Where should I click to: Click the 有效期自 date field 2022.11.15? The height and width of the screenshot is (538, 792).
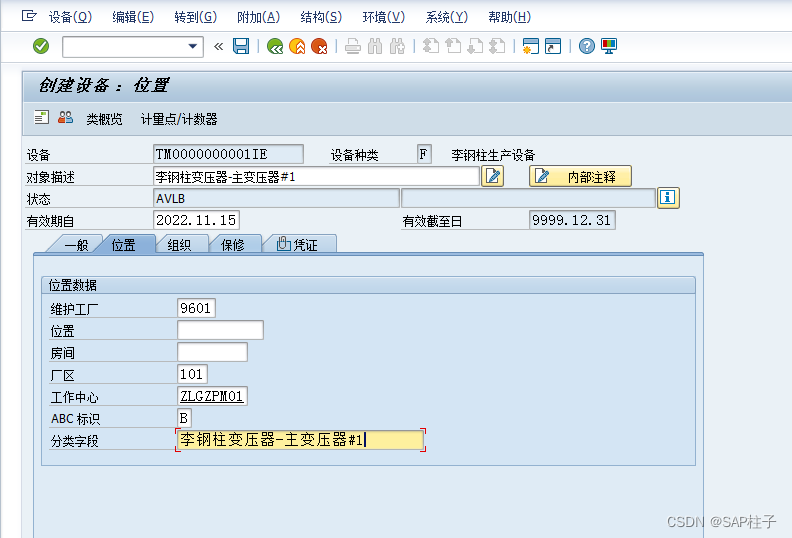click(x=196, y=220)
